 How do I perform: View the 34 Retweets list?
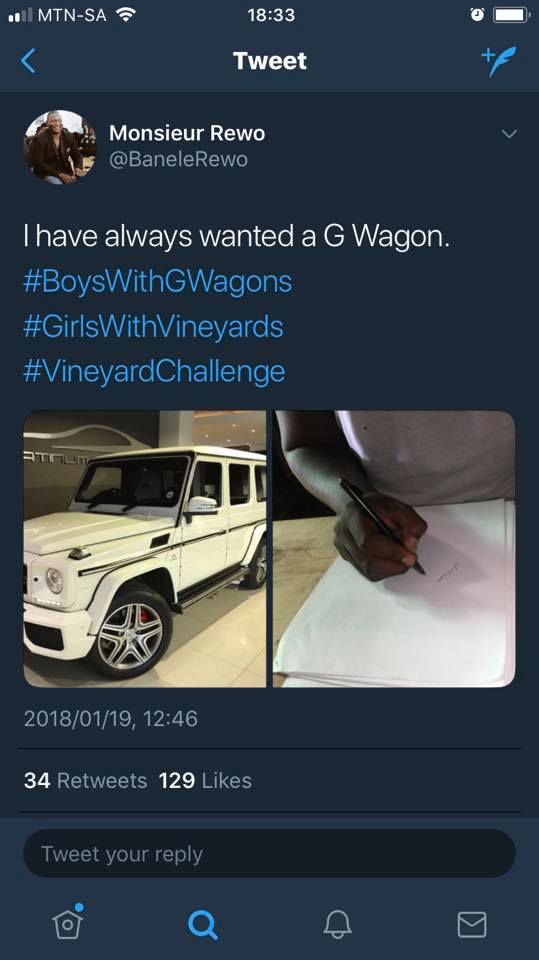pyautogui.click(x=86, y=781)
